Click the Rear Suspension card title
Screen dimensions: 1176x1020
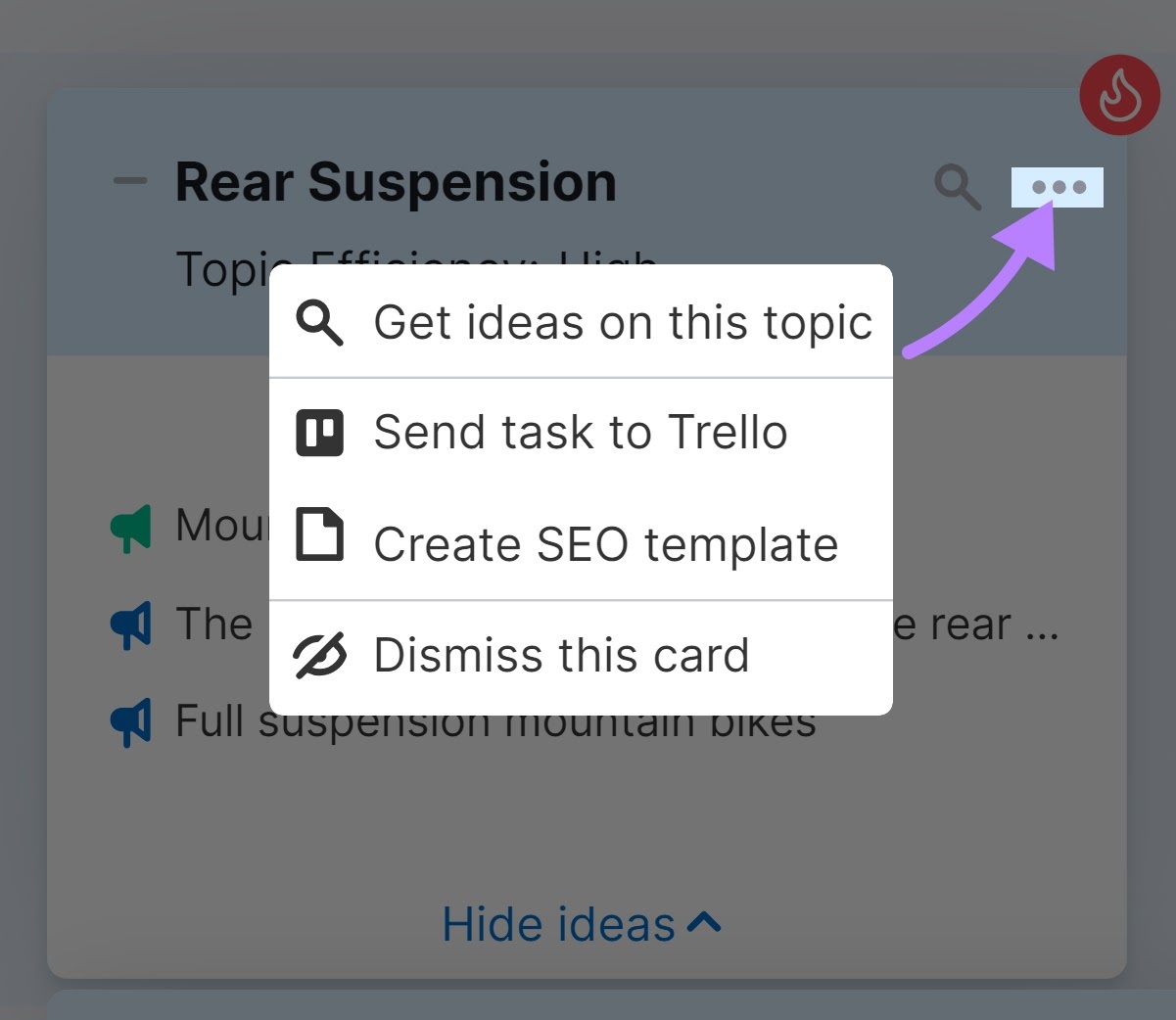(396, 182)
